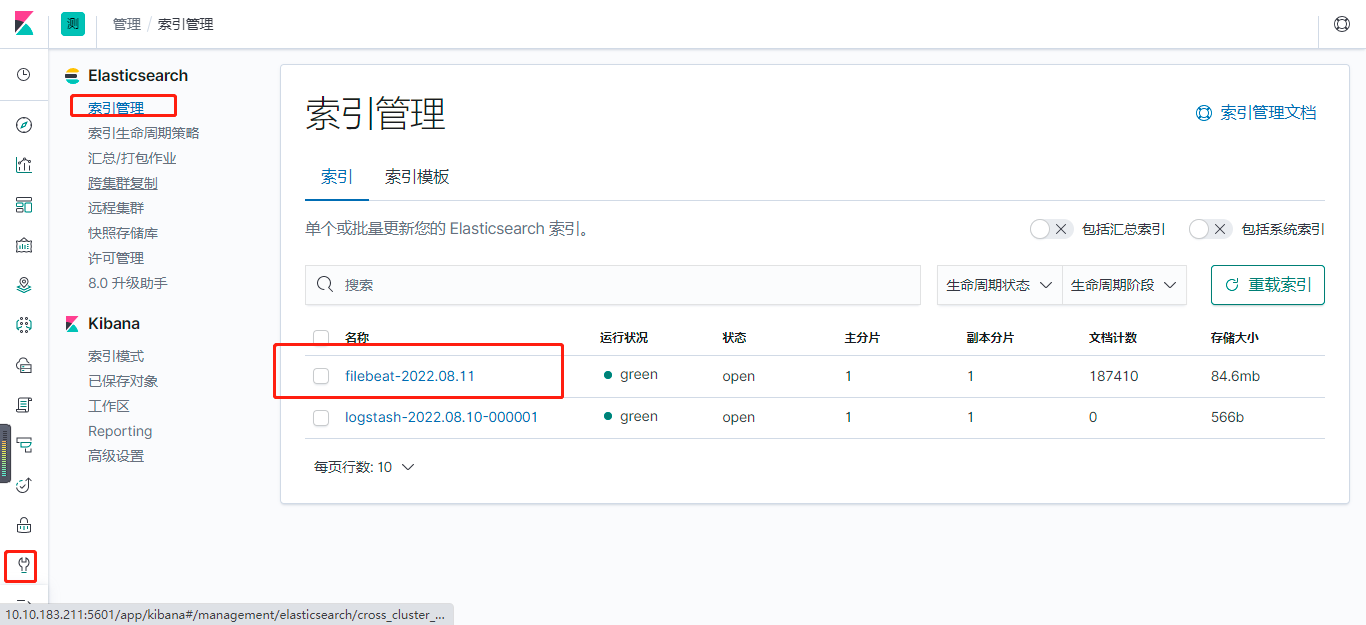Image resolution: width=1366 pixels, height=625 pixels.
Task: Open the Uptime icon in sidebar
Action: pyautogui.click(x=24, y=485)
